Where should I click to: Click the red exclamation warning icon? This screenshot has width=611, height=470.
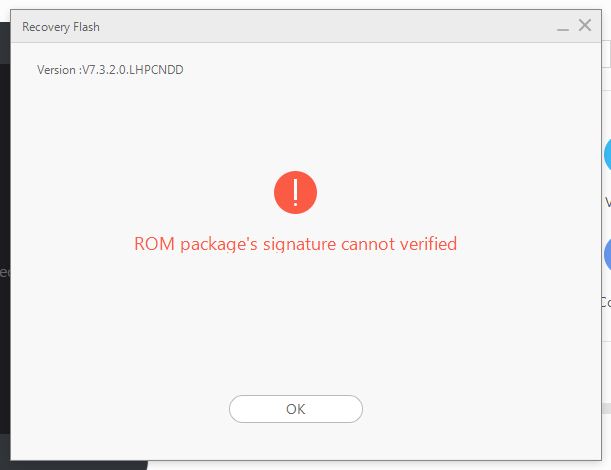pos(295,193)
